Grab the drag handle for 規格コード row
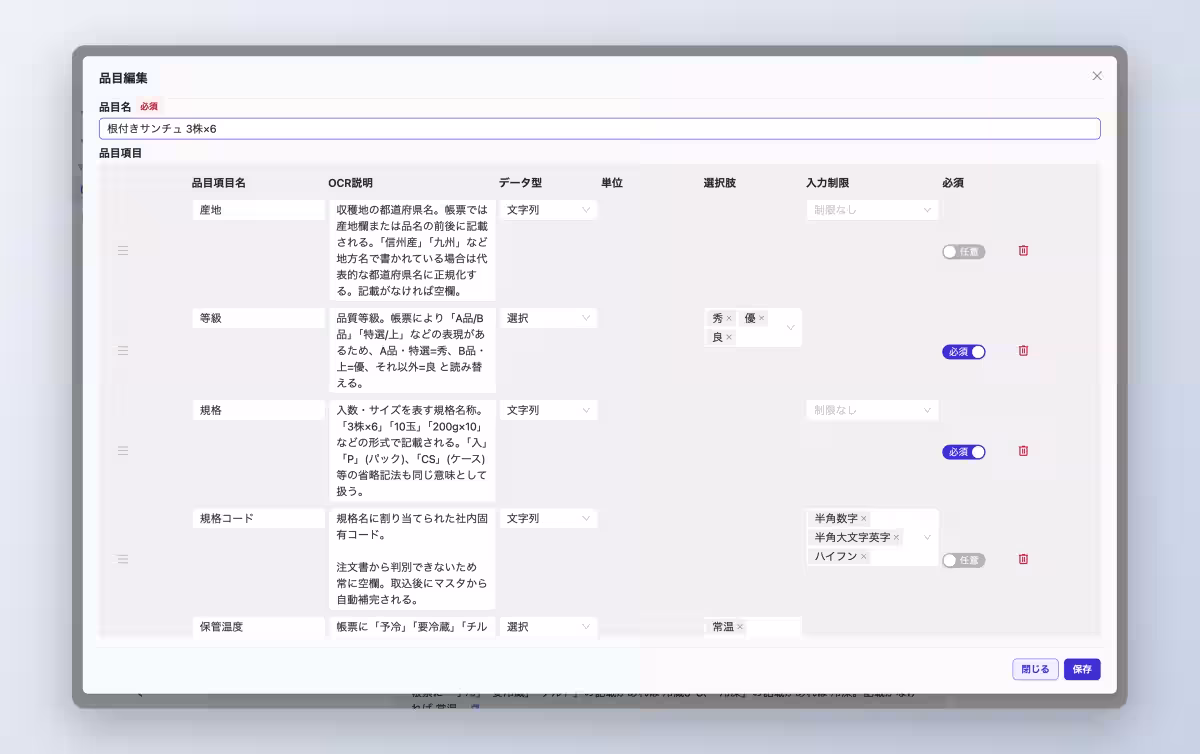 click(123, 559)
